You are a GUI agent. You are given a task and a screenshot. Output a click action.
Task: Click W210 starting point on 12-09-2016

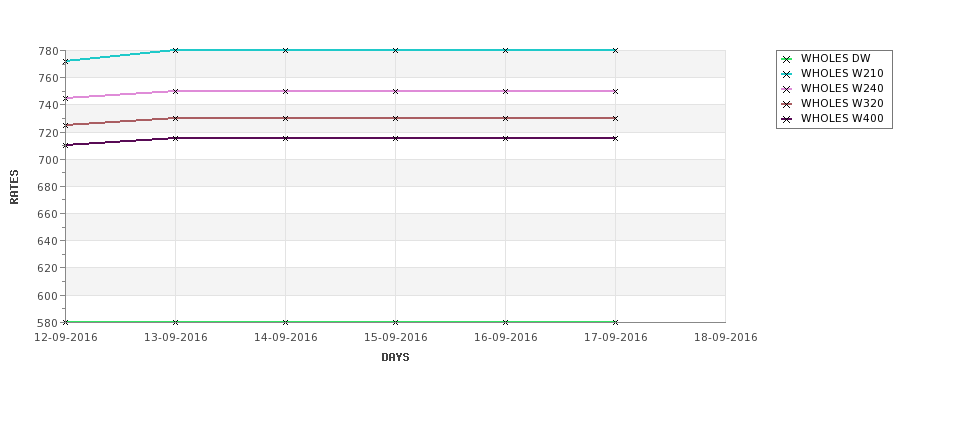point(65,62)
